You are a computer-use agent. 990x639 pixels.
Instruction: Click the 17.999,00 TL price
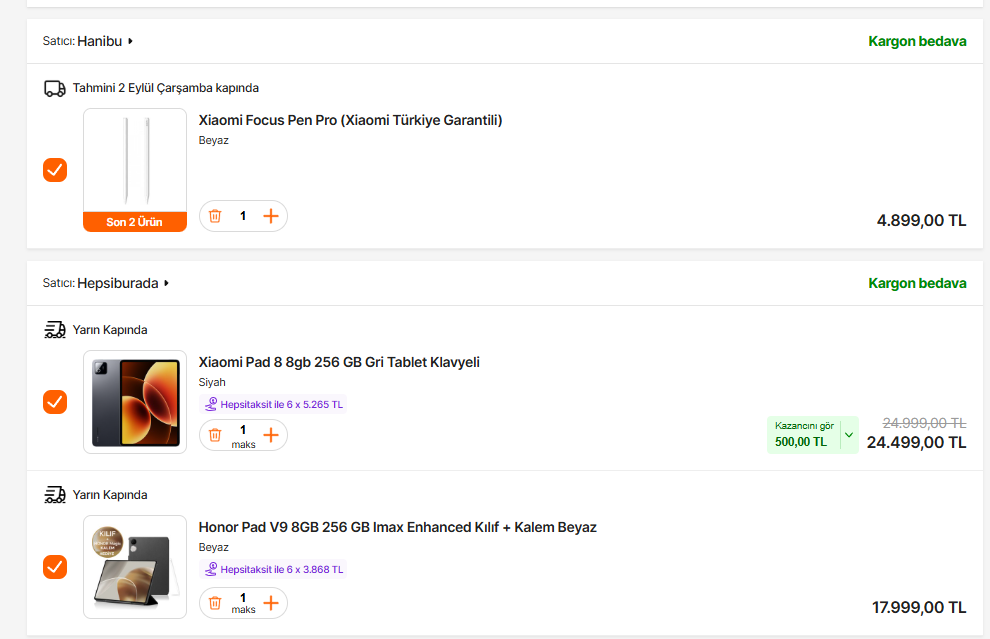pyautogui.click(x=919, y=607)
